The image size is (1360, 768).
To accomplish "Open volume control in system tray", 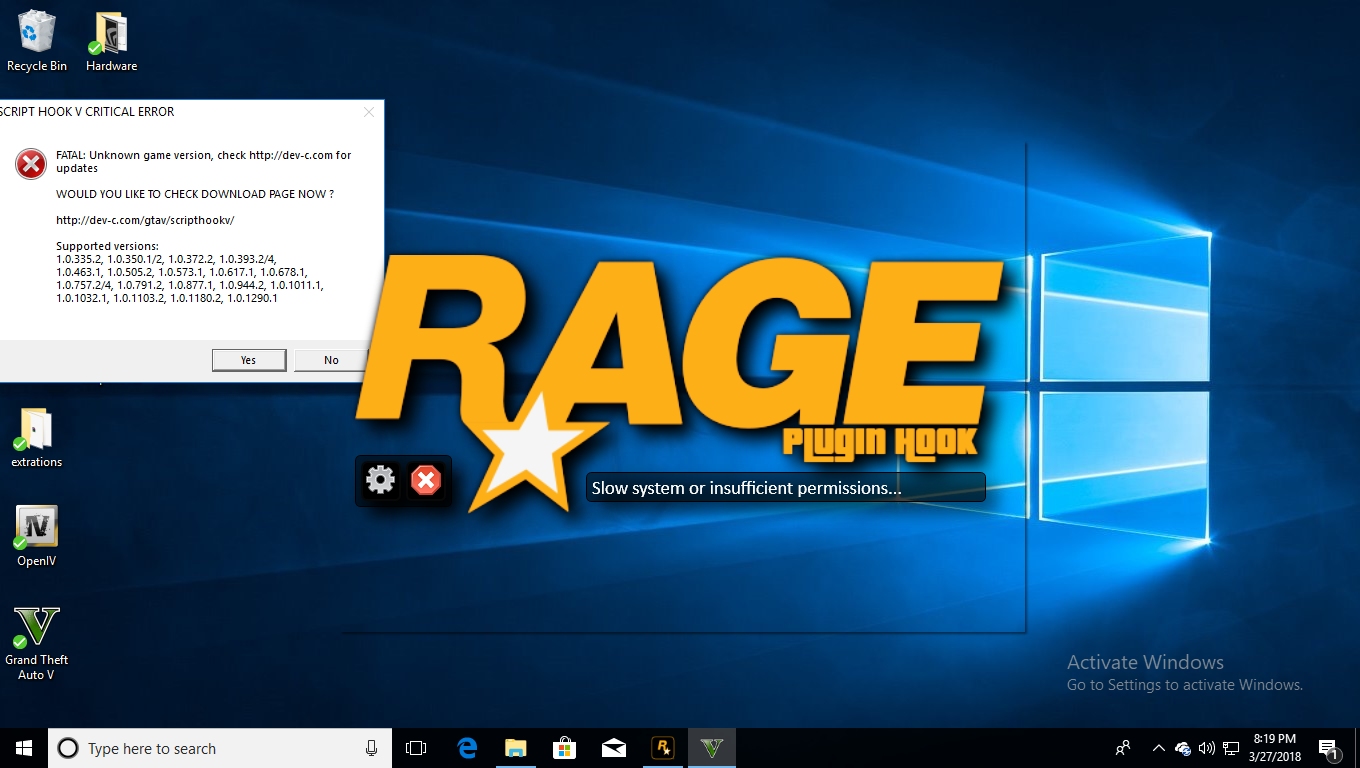I will (1207, 748).
